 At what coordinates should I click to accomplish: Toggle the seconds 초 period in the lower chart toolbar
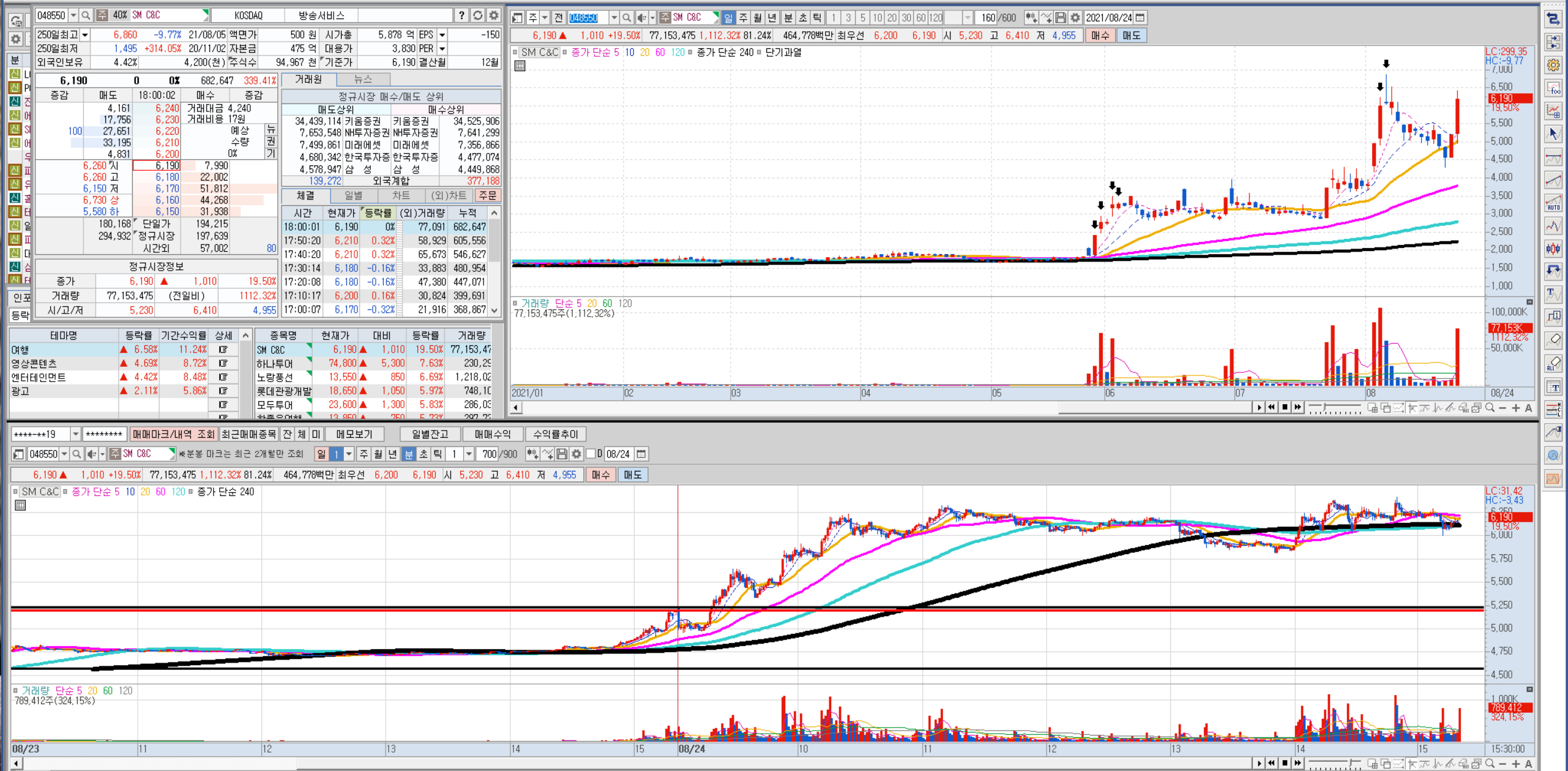(423, 454)
